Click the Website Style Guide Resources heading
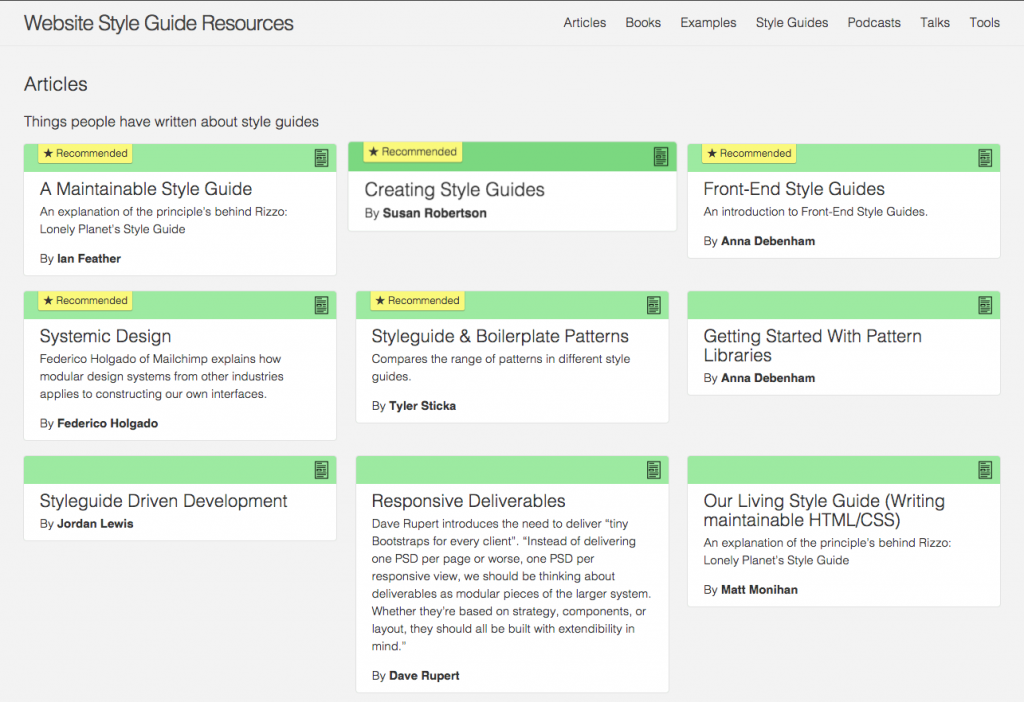The image size is (1024, 702). 159,21
